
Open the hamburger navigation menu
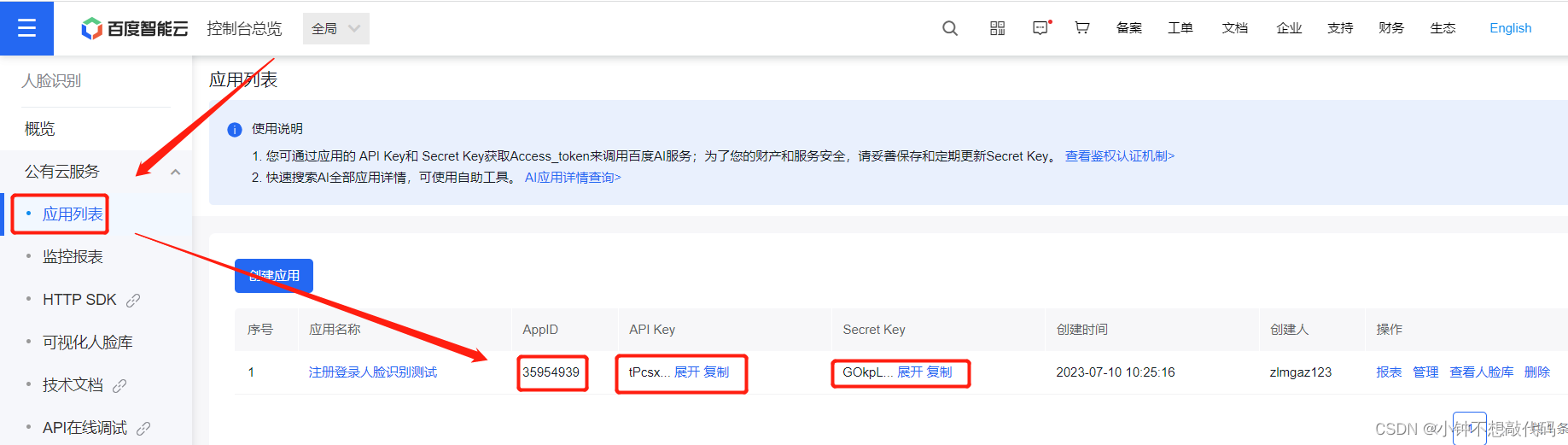click(26, 28)
